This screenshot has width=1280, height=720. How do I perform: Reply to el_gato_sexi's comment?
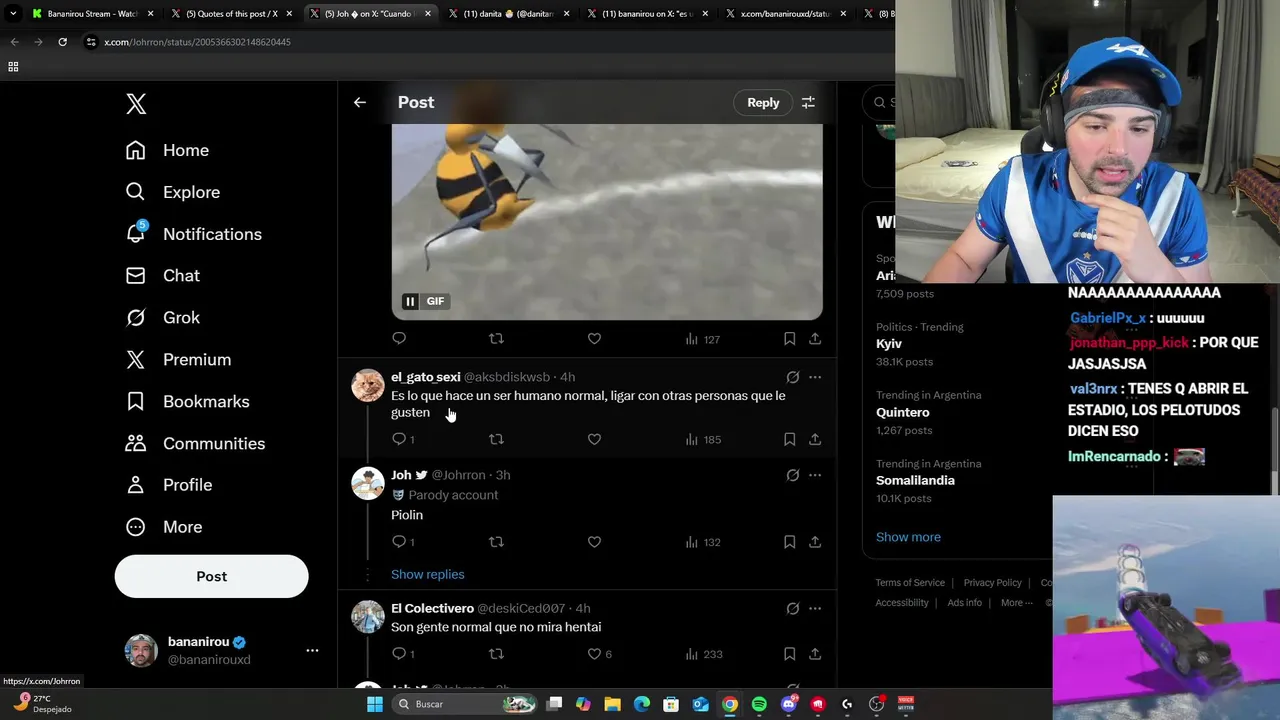[x=402, y=439]
